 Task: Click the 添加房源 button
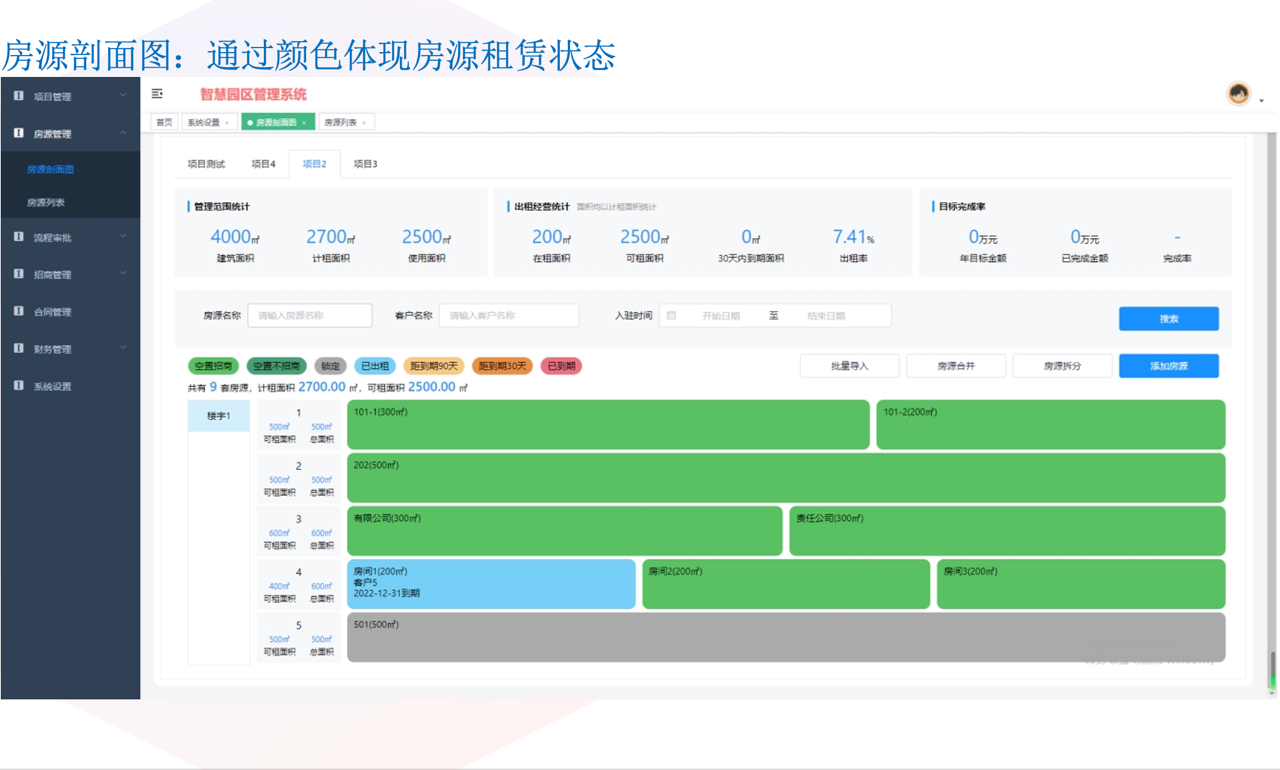1168,366
